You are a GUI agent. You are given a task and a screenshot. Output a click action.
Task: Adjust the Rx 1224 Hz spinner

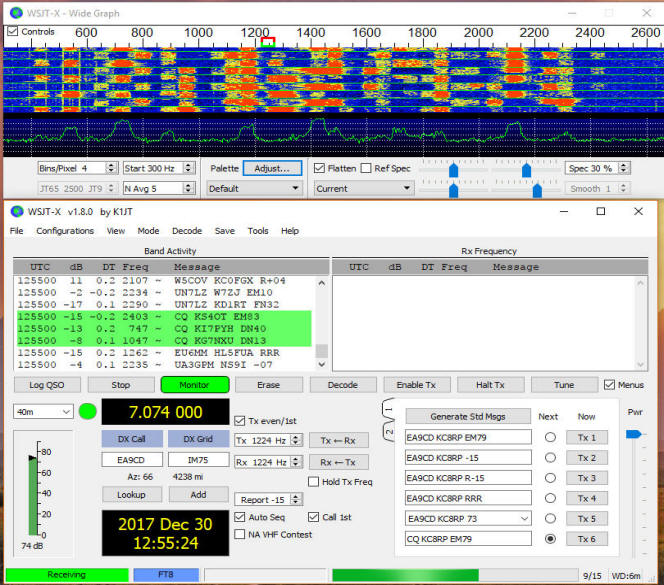296,462
